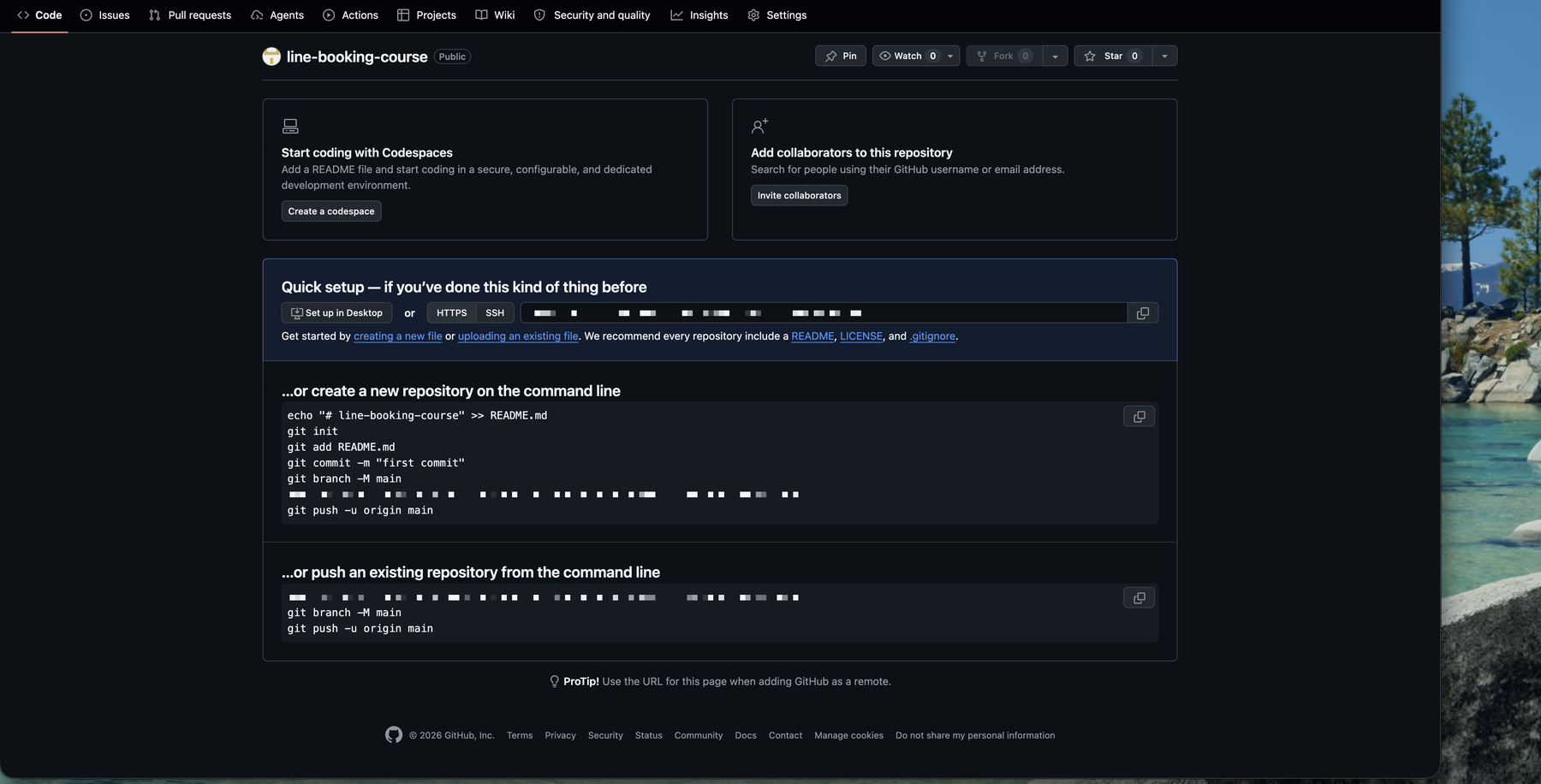Open the Projects tab
This screenshot has width=1541, height=784.
(426, 15)
